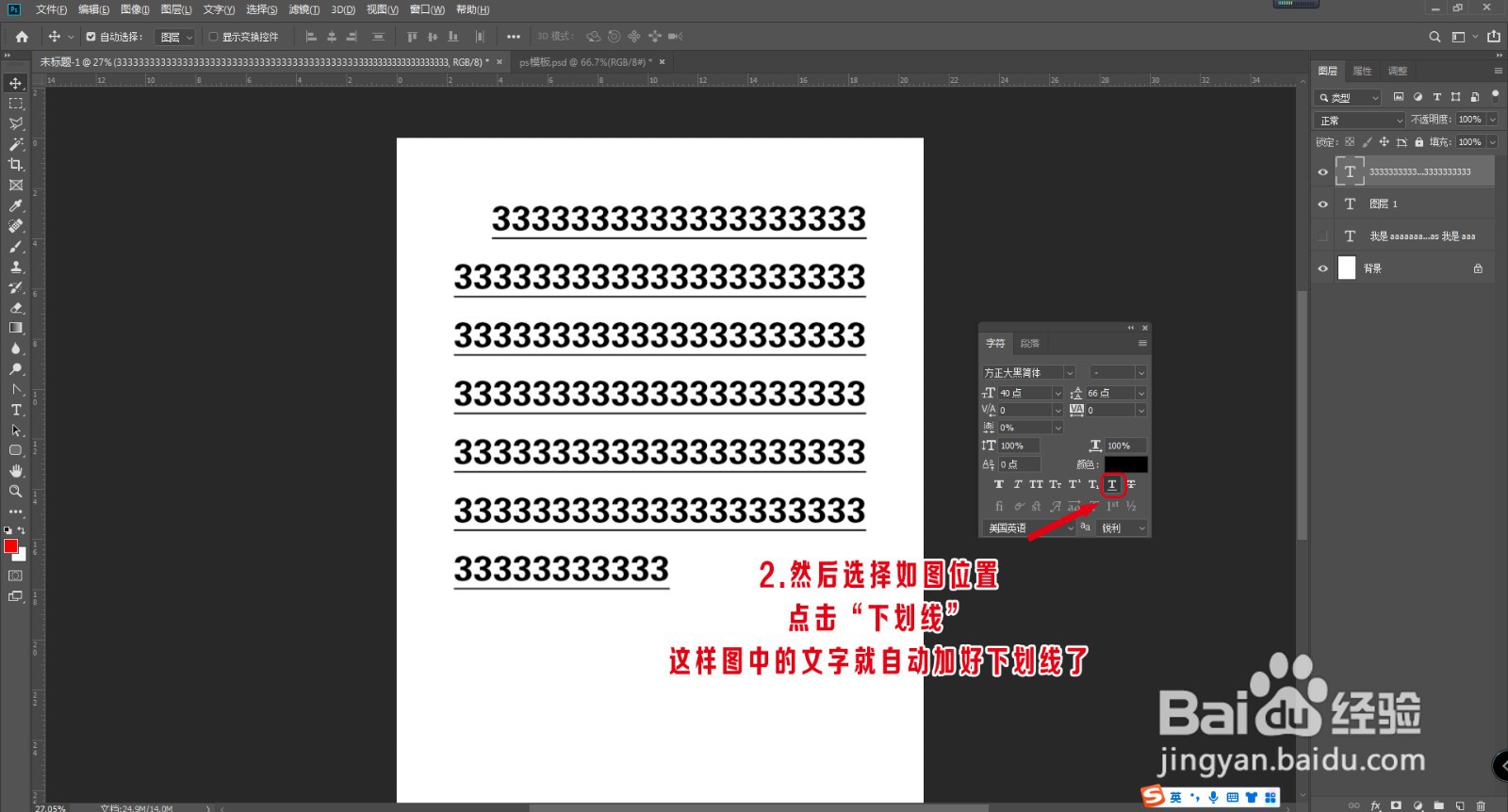Hide the 3333333333 text layer
This screenshot has height=812, width=1508.
[x=1322, y=172]
